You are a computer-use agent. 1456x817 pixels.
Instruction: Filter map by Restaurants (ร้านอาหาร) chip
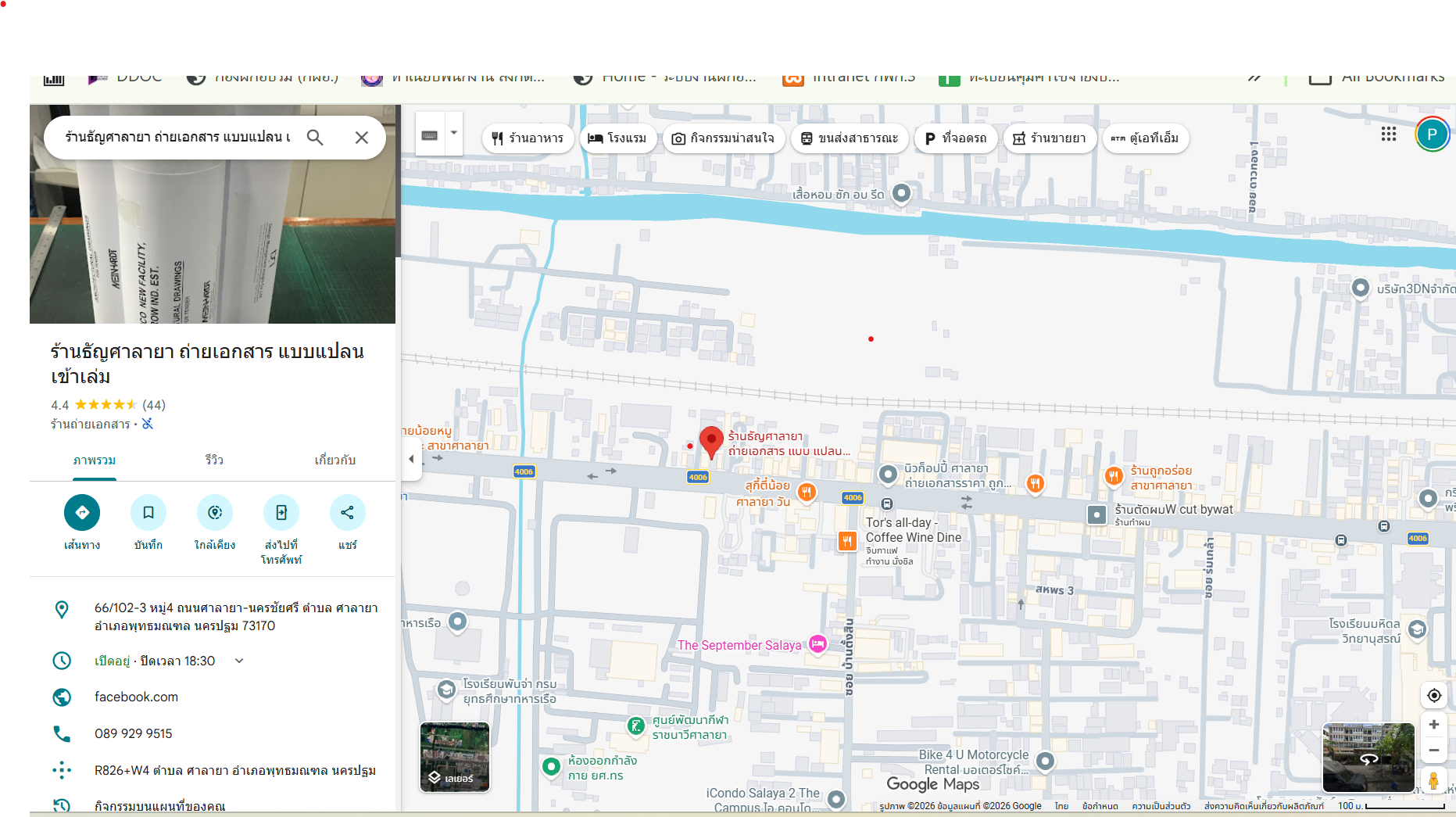pos(528,138)
